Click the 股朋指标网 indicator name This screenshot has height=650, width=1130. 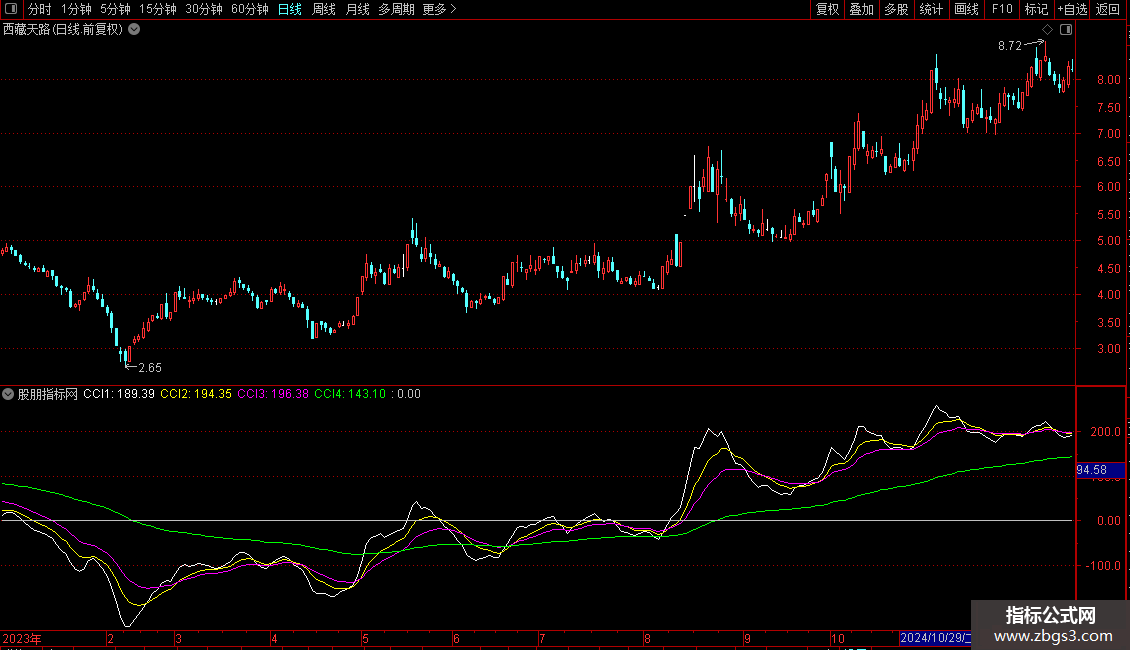[48, 394]
